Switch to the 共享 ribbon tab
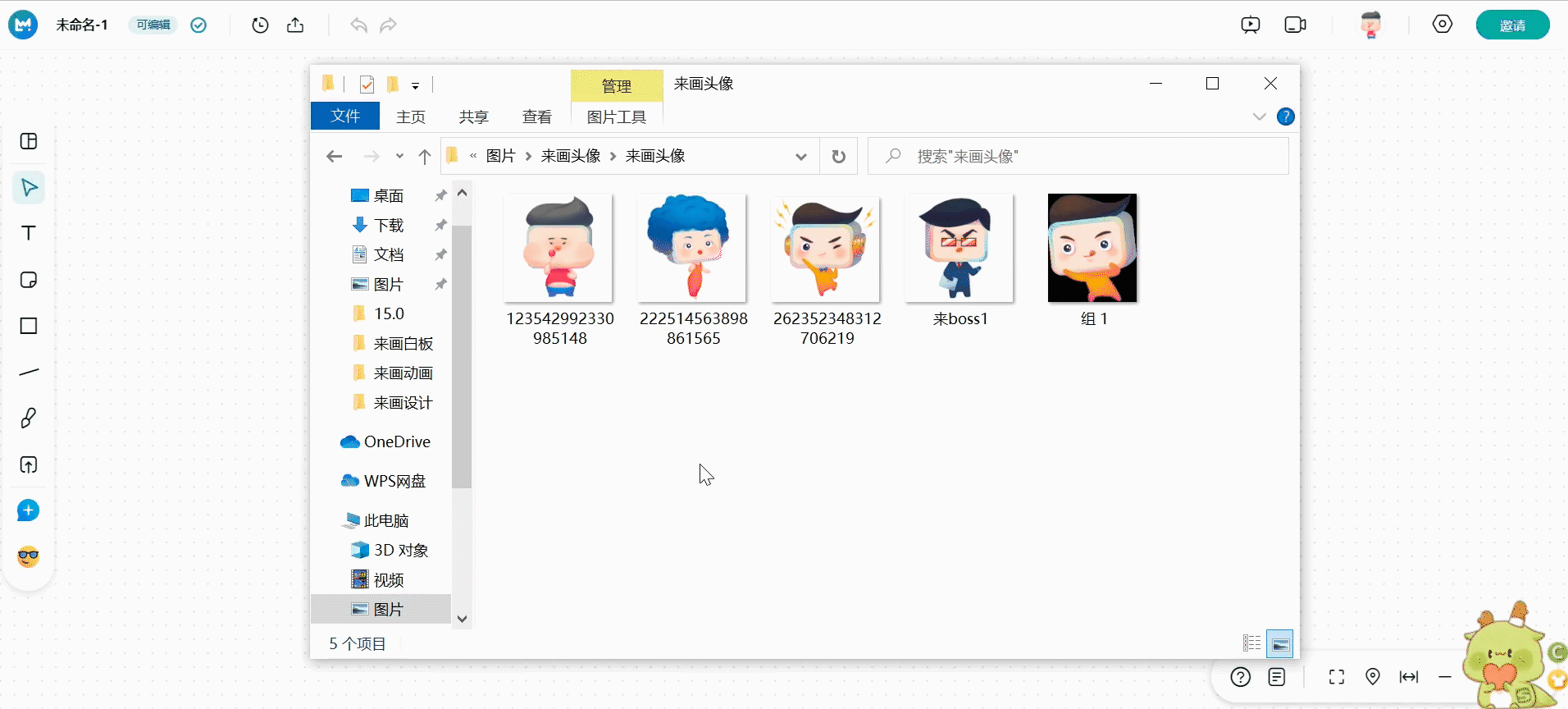Image resolution: width=1568 pixels, height=709 pixels. pos(473,117)
